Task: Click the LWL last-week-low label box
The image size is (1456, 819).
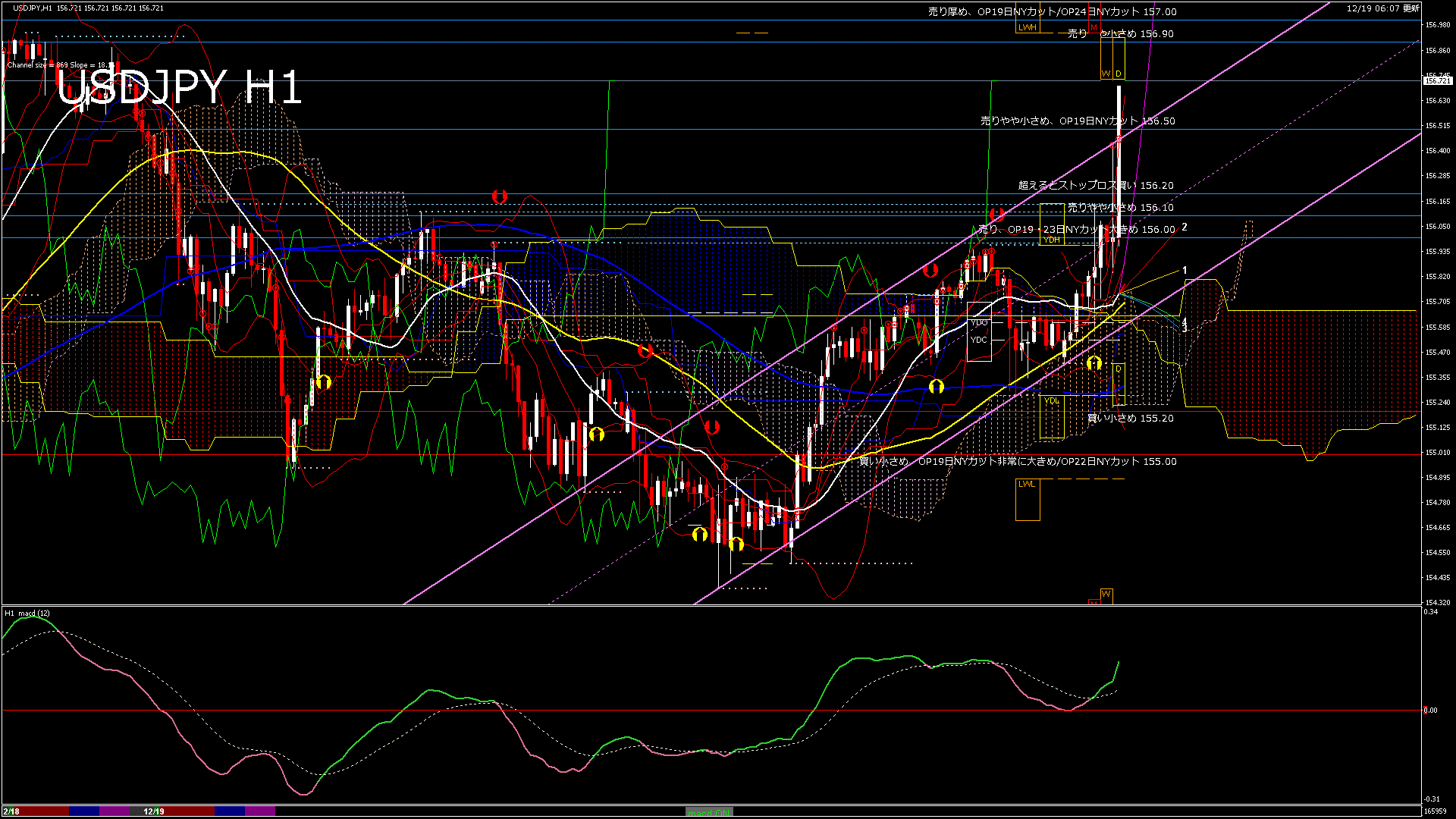Action: (1026, 484)
